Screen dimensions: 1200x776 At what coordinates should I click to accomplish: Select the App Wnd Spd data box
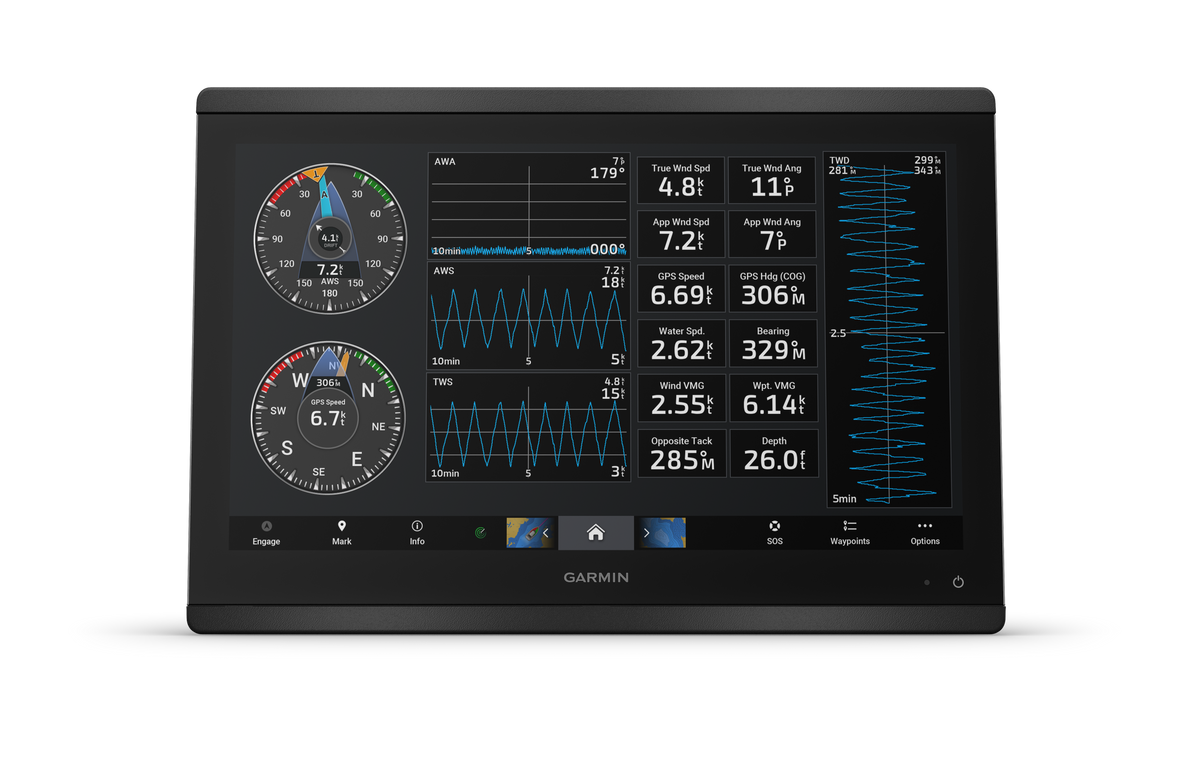(681, 235)
